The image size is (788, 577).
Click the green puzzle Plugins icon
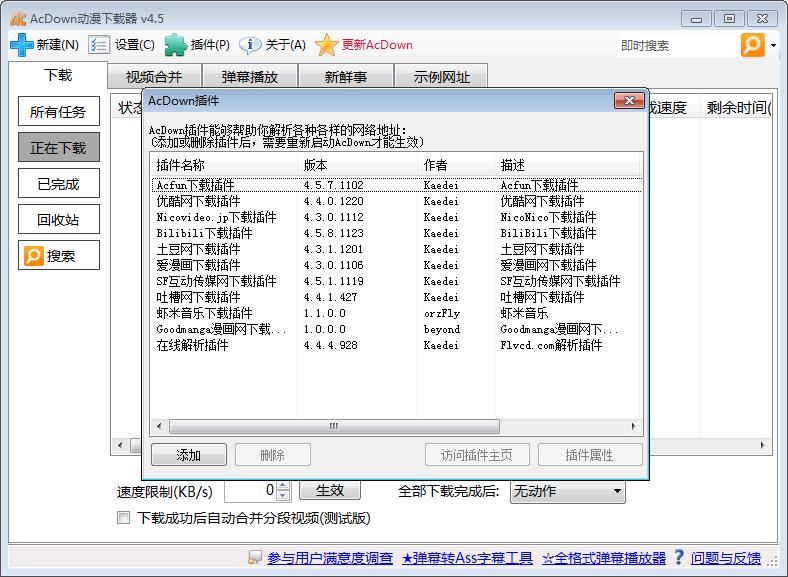[175, 45]
